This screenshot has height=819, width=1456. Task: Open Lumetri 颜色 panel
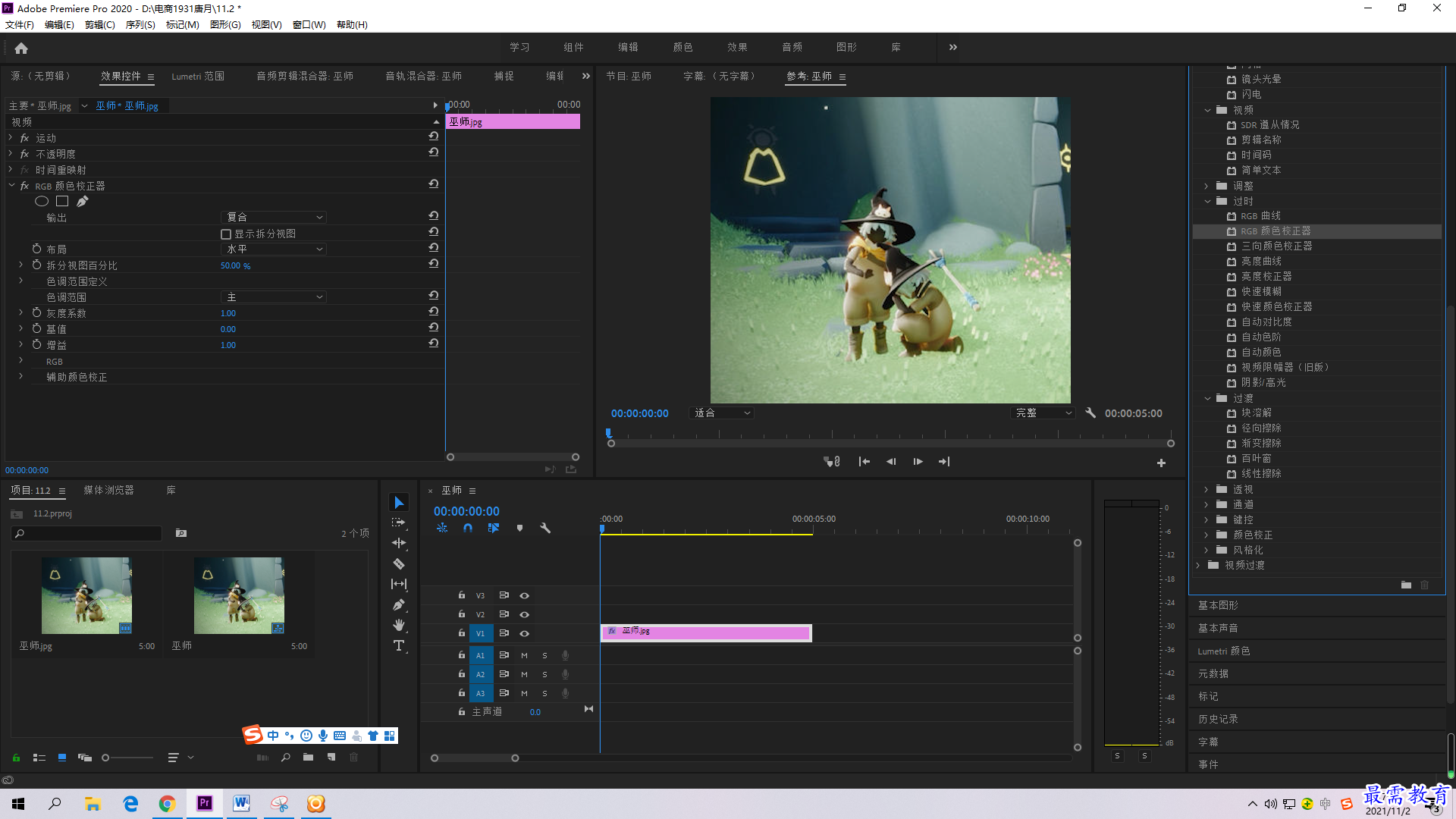pyautogui.click(x=1223, y=651)
